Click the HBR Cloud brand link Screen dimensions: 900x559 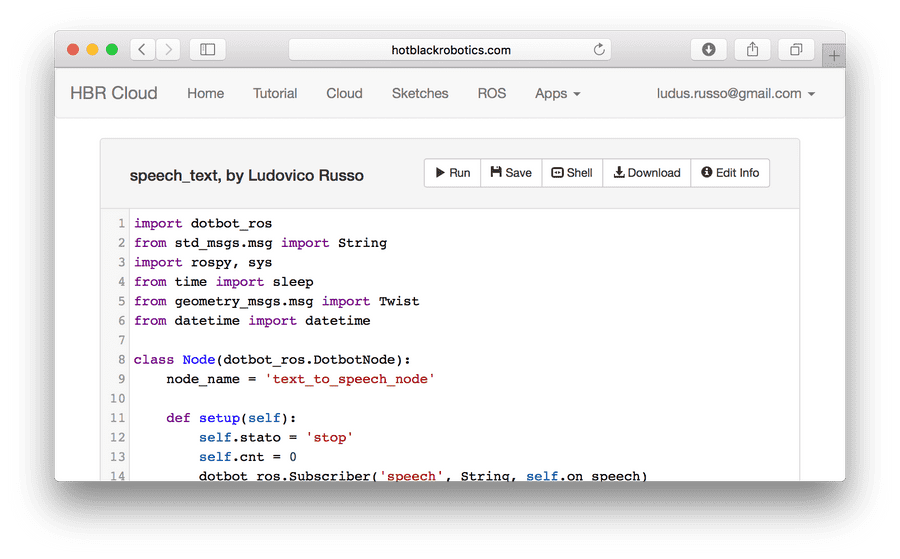114,93
